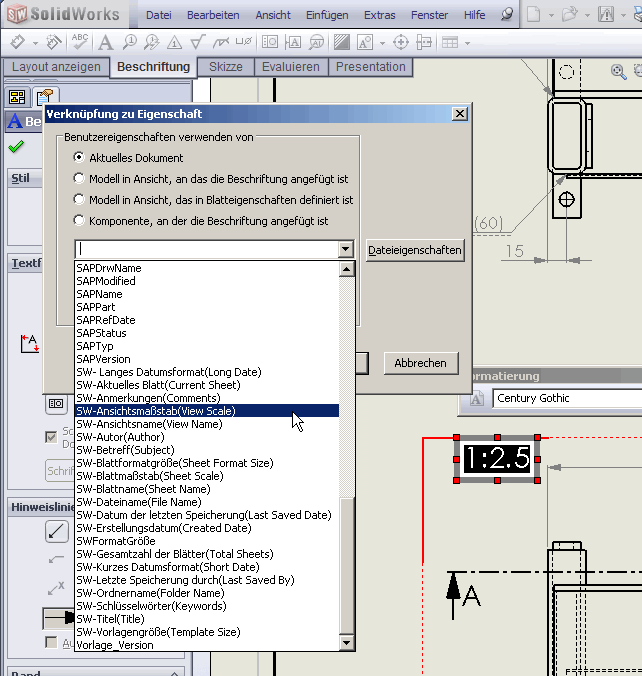Click the green checkmark to confirm annotation
The image size is (642, 676).
15,147
